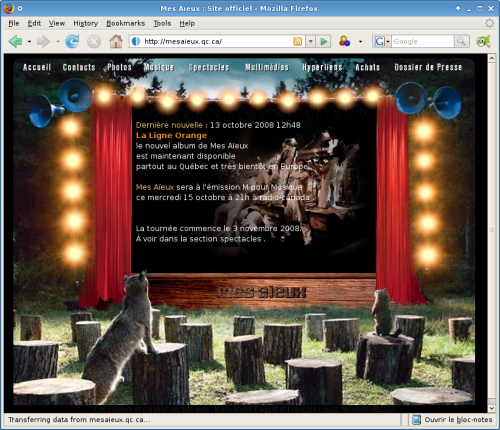This screenshot has width=500, height=430.
Task: Open the Multimédias site link
Action: coord(267,67)
